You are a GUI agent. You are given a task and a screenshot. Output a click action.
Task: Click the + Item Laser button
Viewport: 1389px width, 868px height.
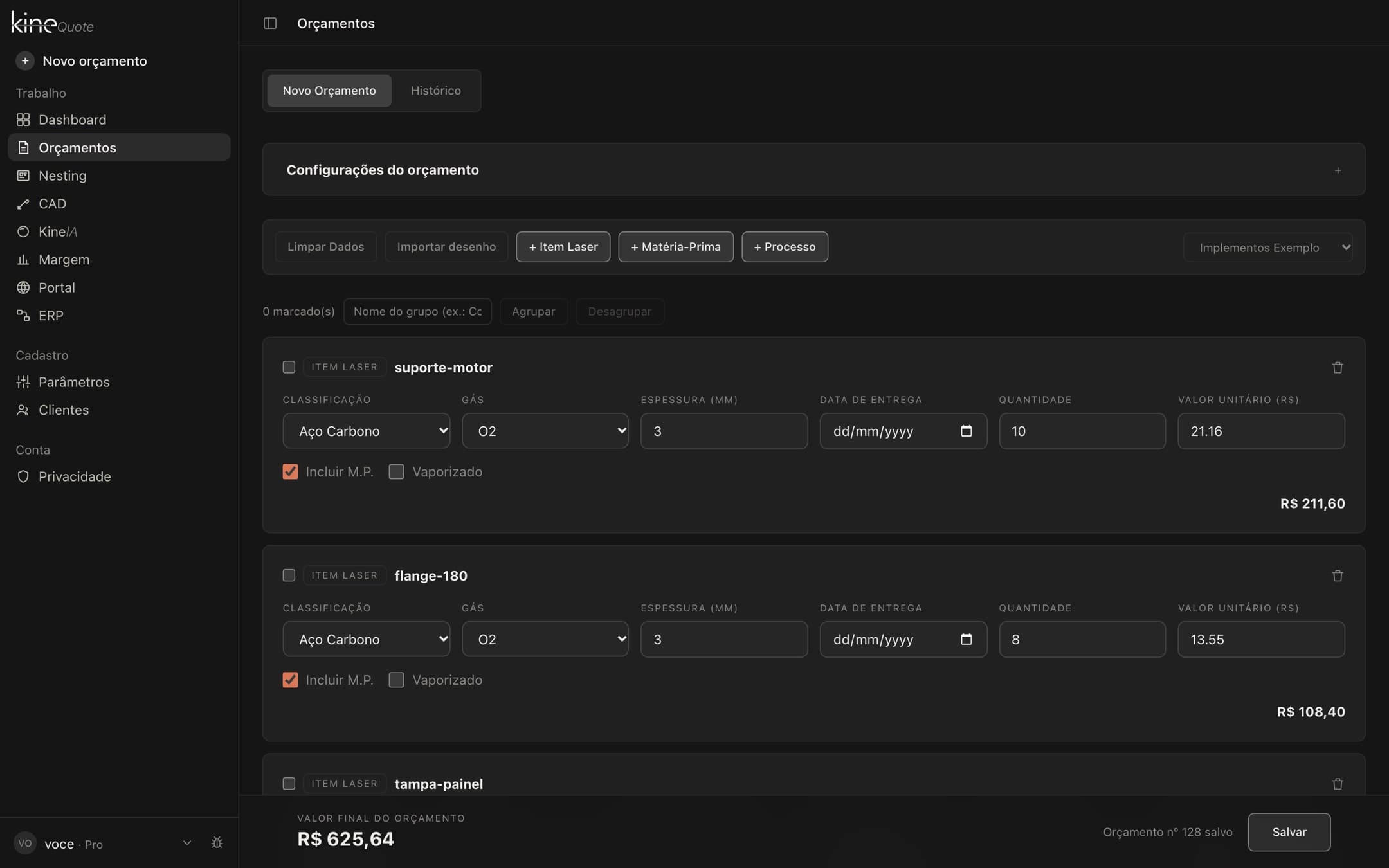pos(563,247)
